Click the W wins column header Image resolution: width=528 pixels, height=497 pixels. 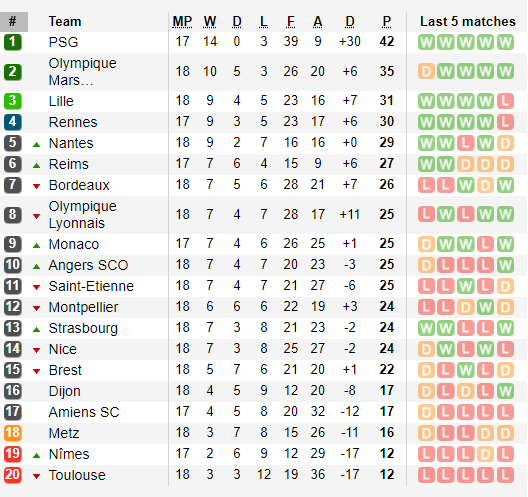[209, 22]
